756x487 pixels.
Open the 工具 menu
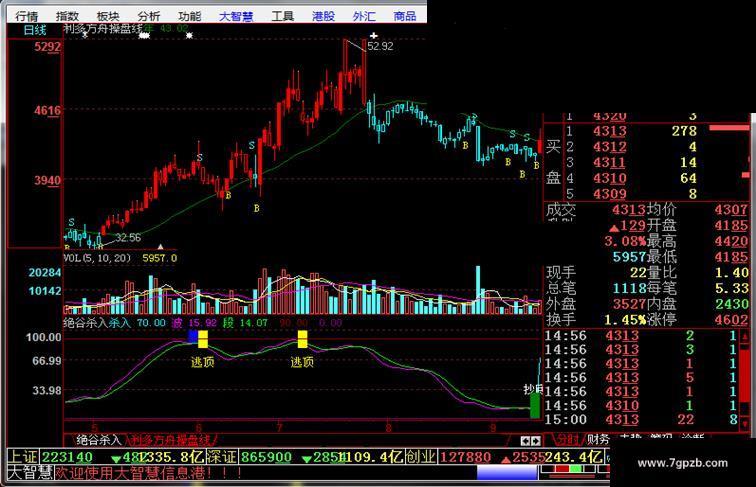click(283, 16)
